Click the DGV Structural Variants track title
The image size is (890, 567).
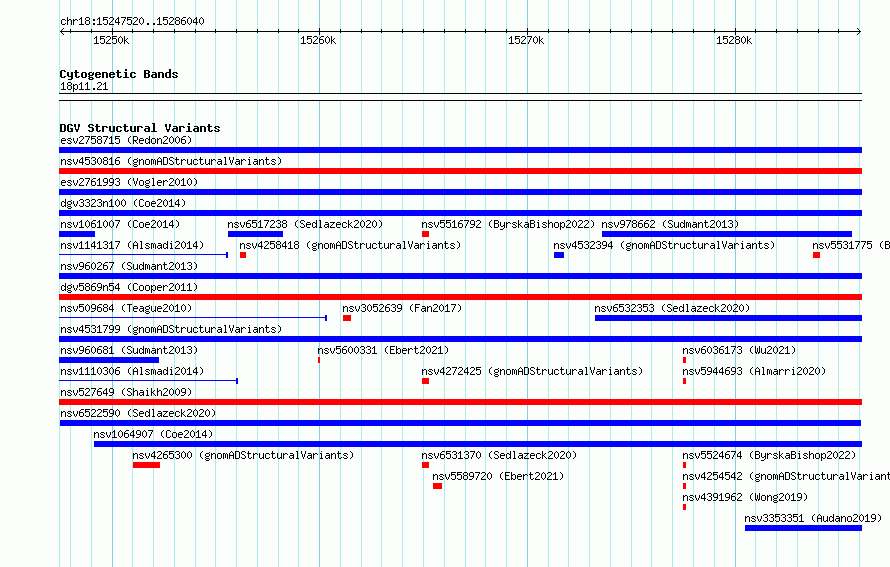coord(140,128)
